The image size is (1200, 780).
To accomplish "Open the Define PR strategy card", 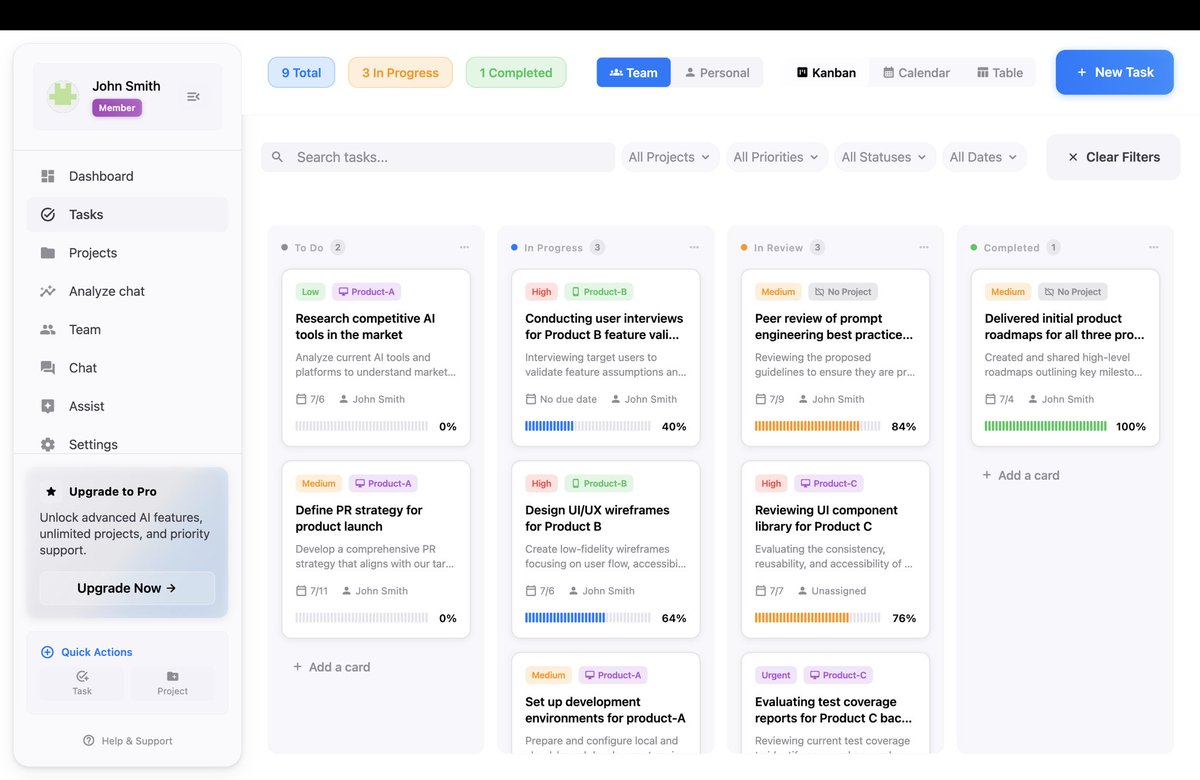I will (376, 549).
